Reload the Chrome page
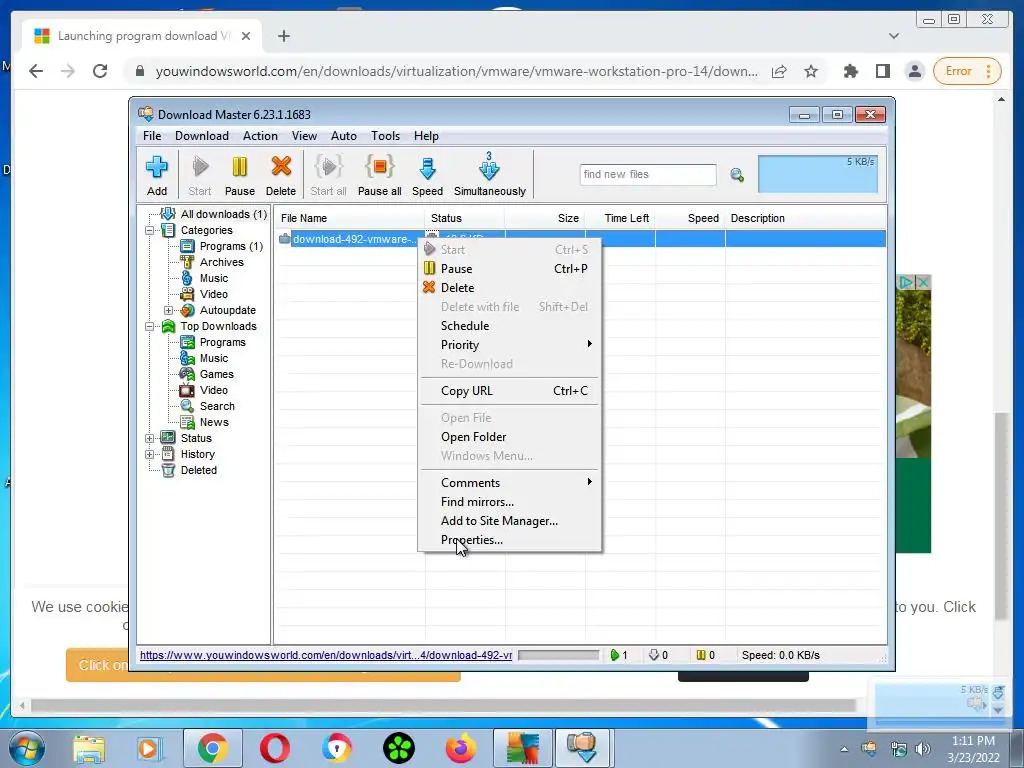 (x=100, y=71)
